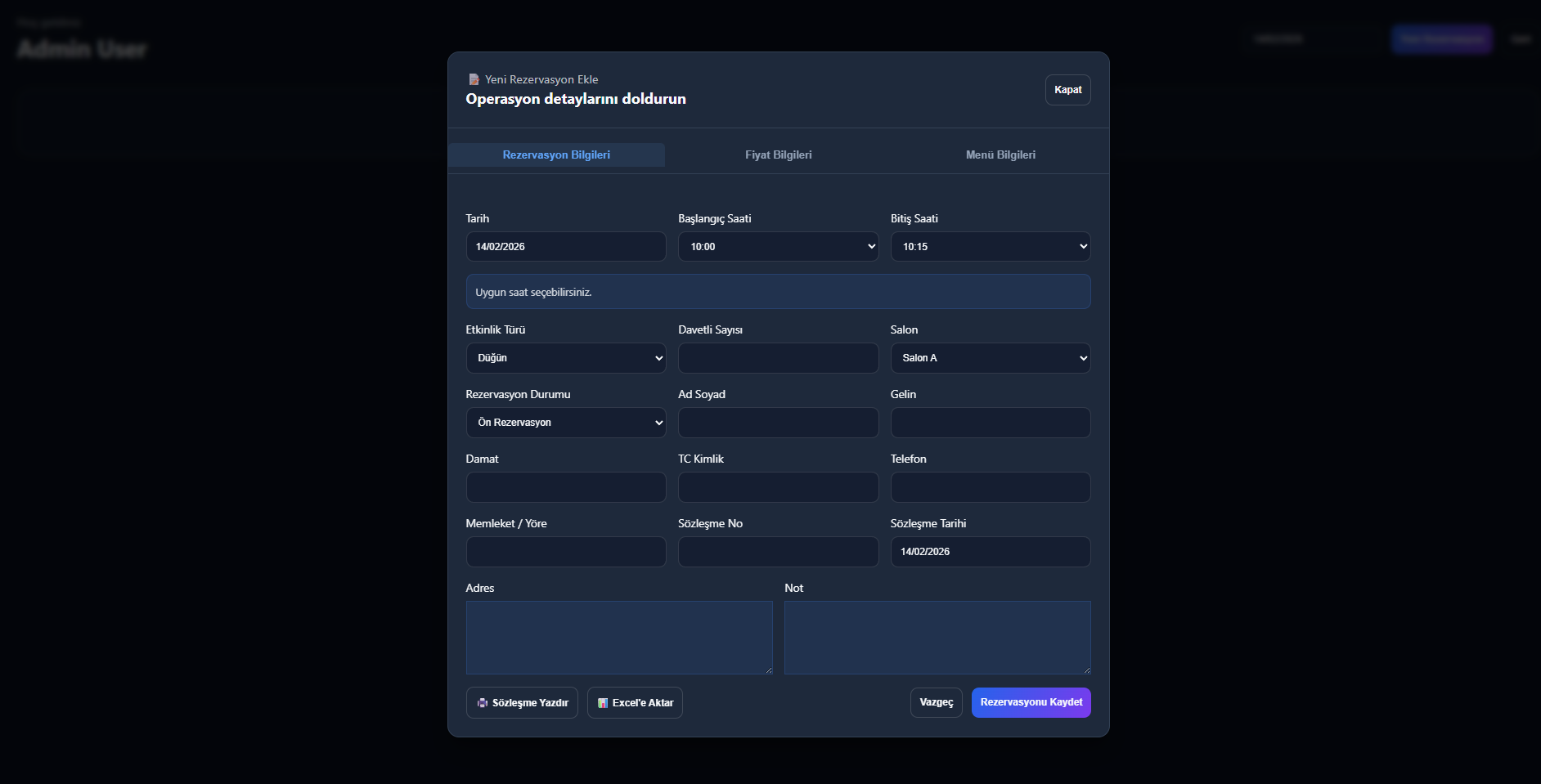Select the Rezervasyon Bilgileri tab
The width and height of the screenshot is (1541, 784).
556,155
